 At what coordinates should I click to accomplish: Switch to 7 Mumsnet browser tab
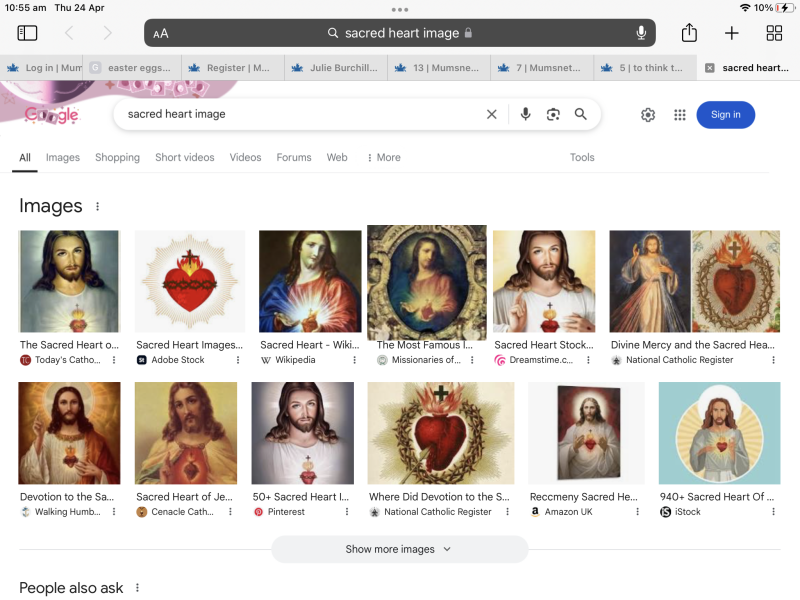(x=542, y=68)
